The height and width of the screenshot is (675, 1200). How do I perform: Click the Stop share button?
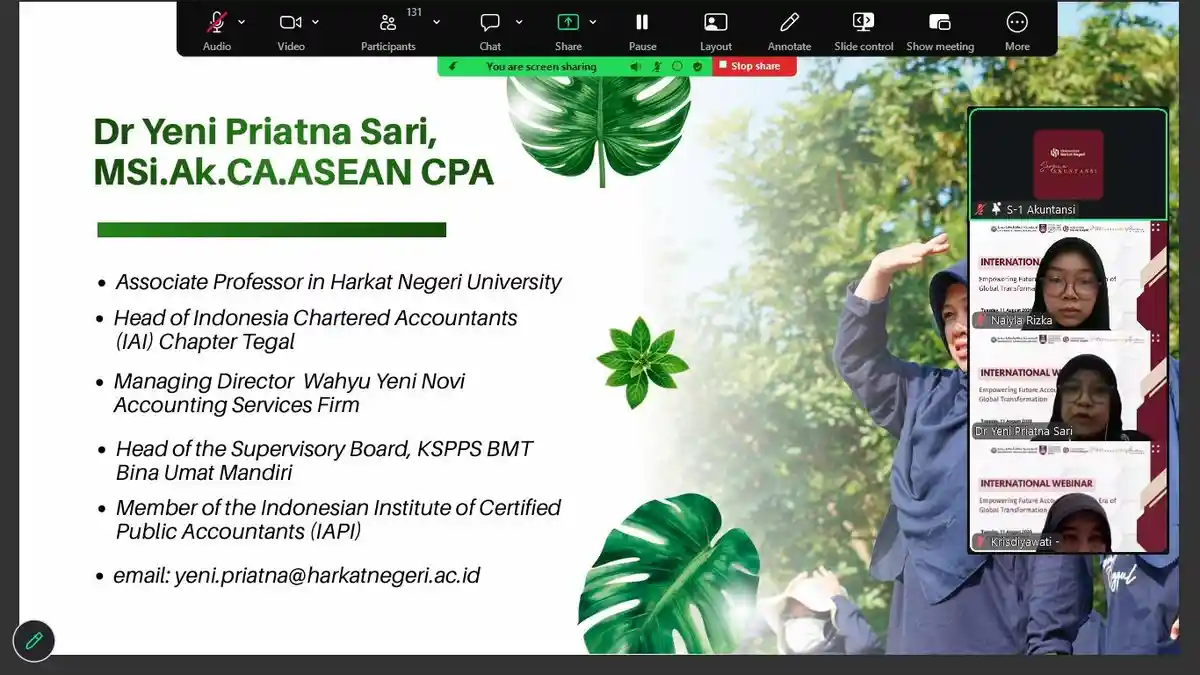tap(754, 66)
